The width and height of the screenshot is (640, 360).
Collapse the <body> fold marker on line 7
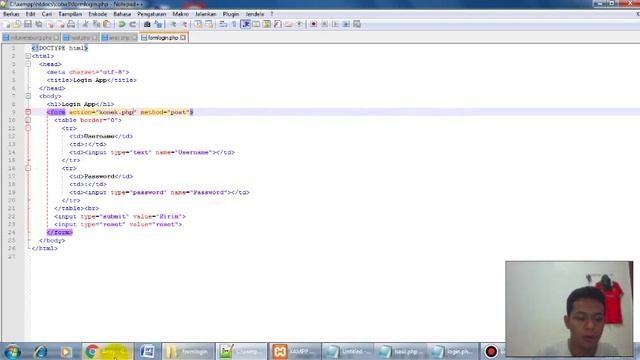tap(28, 96)
